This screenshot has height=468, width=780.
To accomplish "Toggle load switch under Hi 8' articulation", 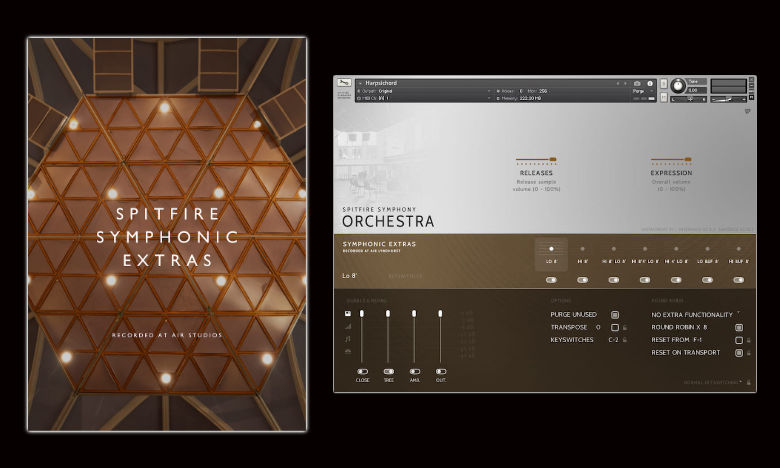I will 583,280.
